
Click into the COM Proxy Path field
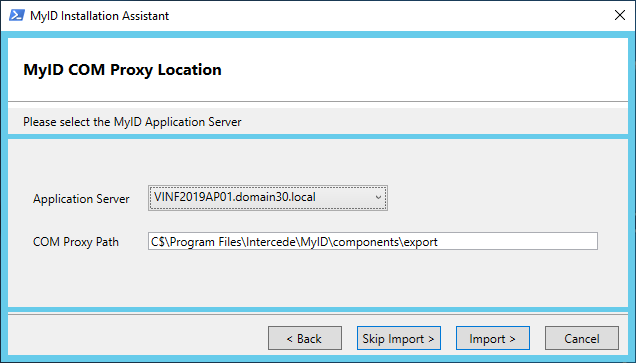(372, 241)
